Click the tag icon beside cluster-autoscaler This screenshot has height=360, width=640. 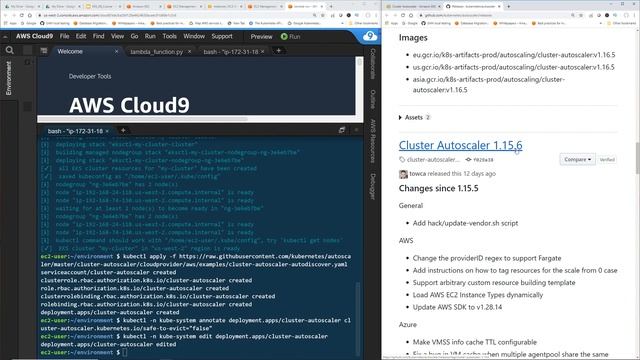[x=402, y=160]
